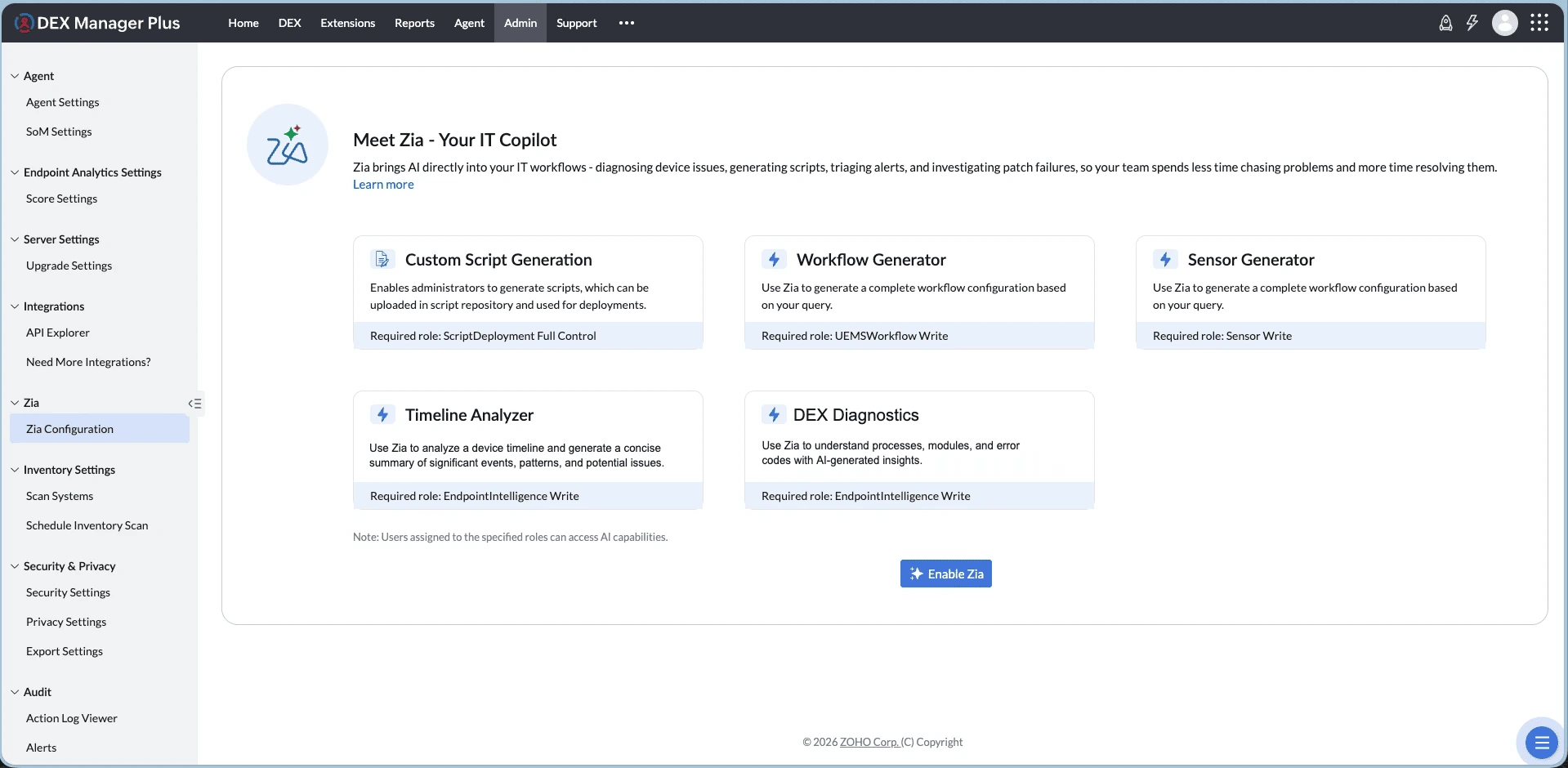
Task: Click 'Required role: UEMSWorkflow Write' text
Action: (x=855, y=336)
